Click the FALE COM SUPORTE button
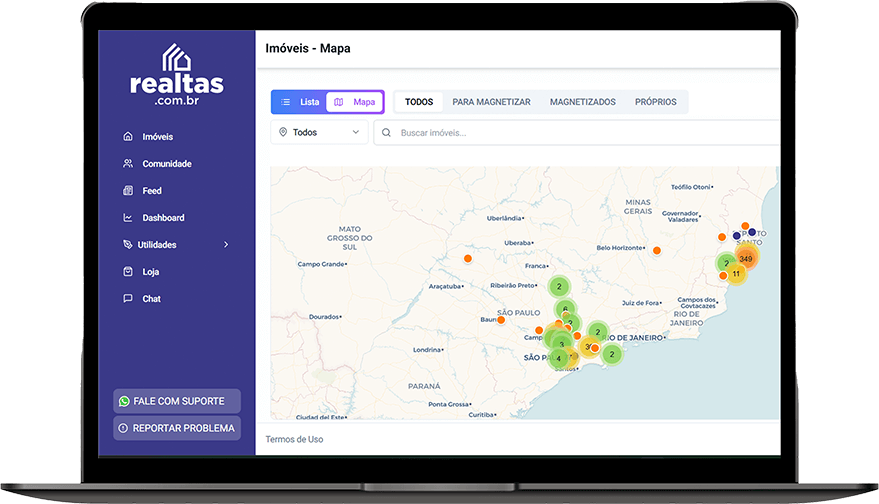 tap(177, 401)
